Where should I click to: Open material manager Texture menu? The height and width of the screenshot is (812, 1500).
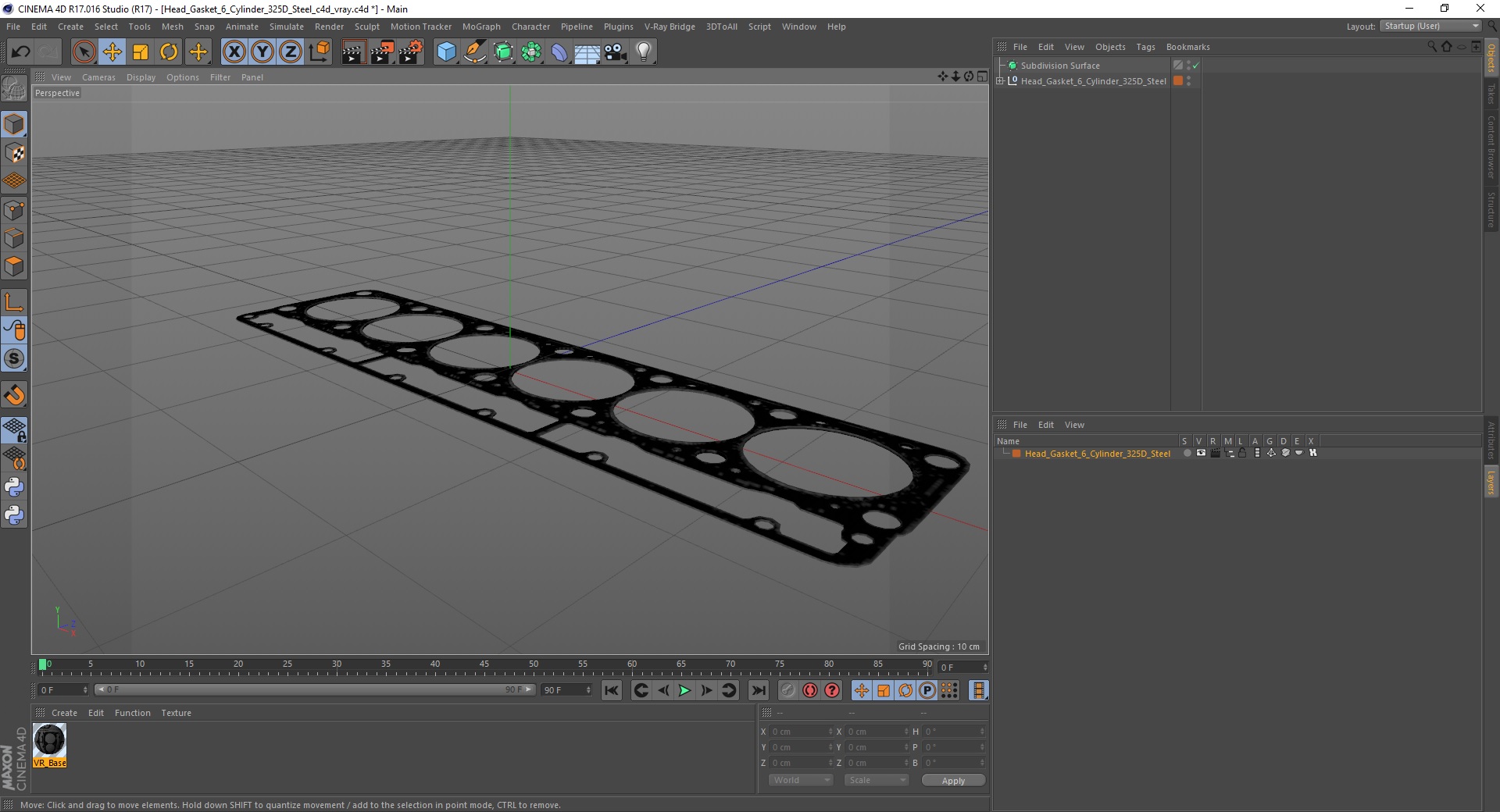point(176,713)
